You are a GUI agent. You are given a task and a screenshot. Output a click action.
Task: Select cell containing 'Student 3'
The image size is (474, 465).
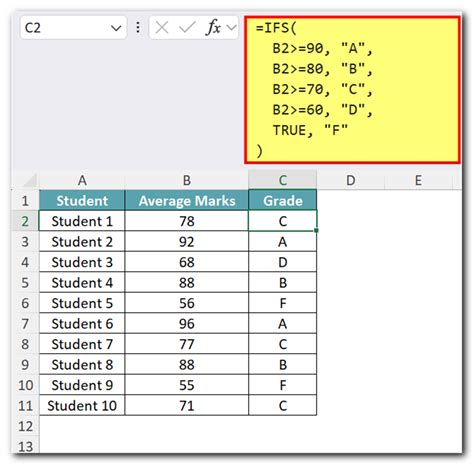(82, 262)
